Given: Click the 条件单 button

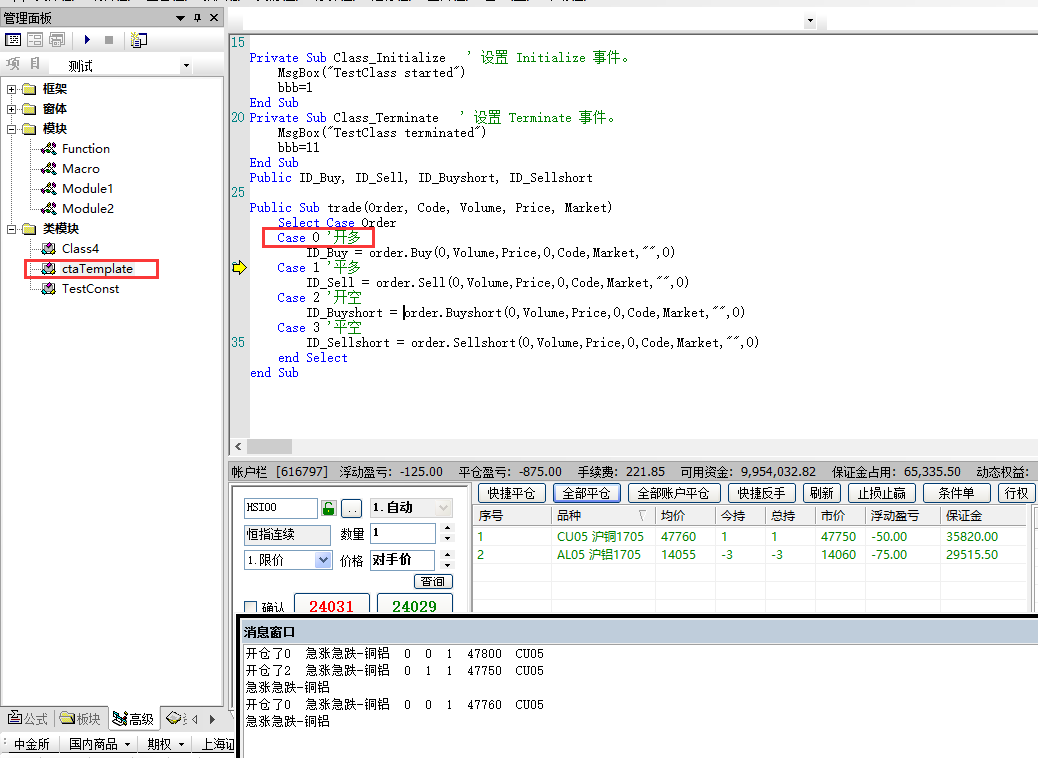Looking at the screenshot, I should click(956, 493).
